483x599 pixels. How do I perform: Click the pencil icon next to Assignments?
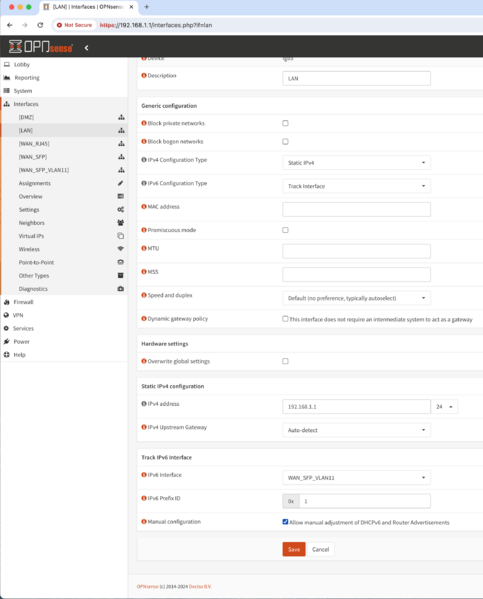pos(121,183)
